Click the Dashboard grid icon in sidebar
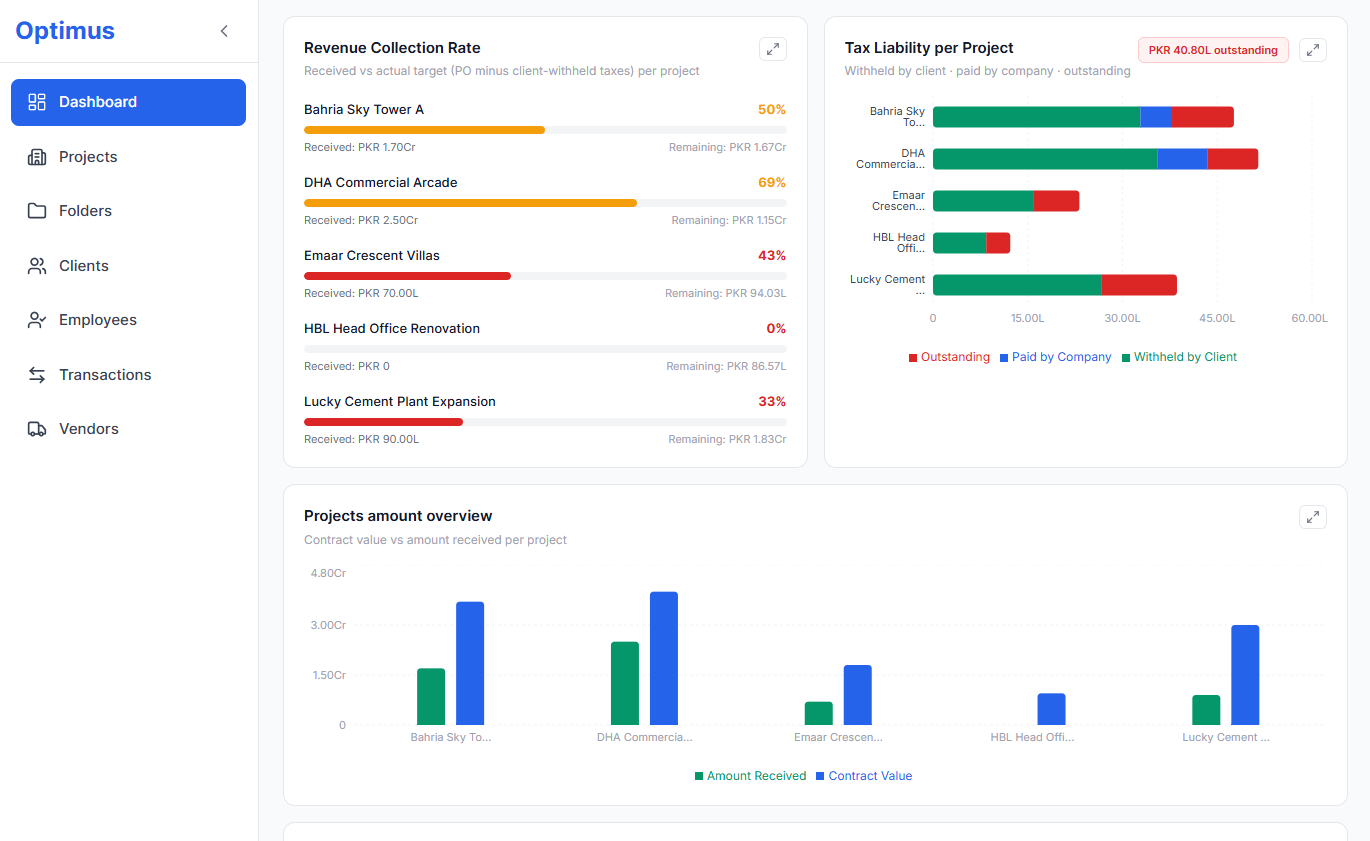Screen dimensions: 1370x841 coord(37,102)
